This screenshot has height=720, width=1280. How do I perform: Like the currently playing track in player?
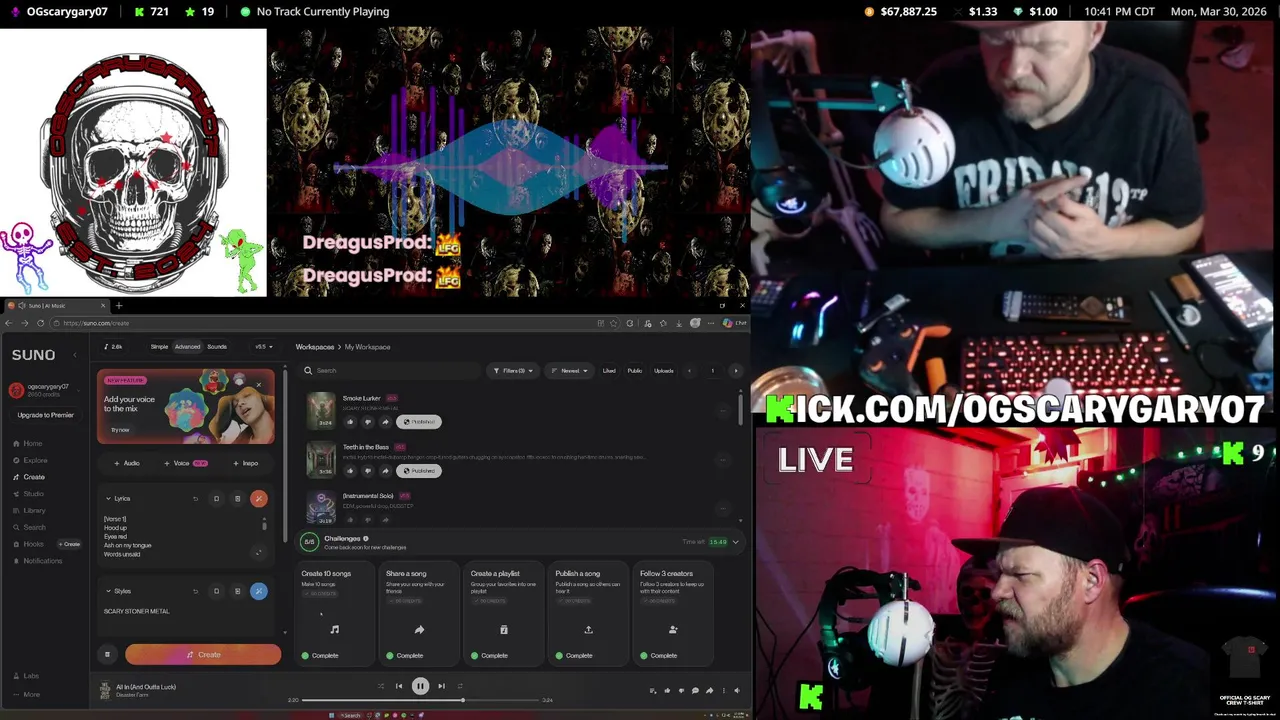667,690
